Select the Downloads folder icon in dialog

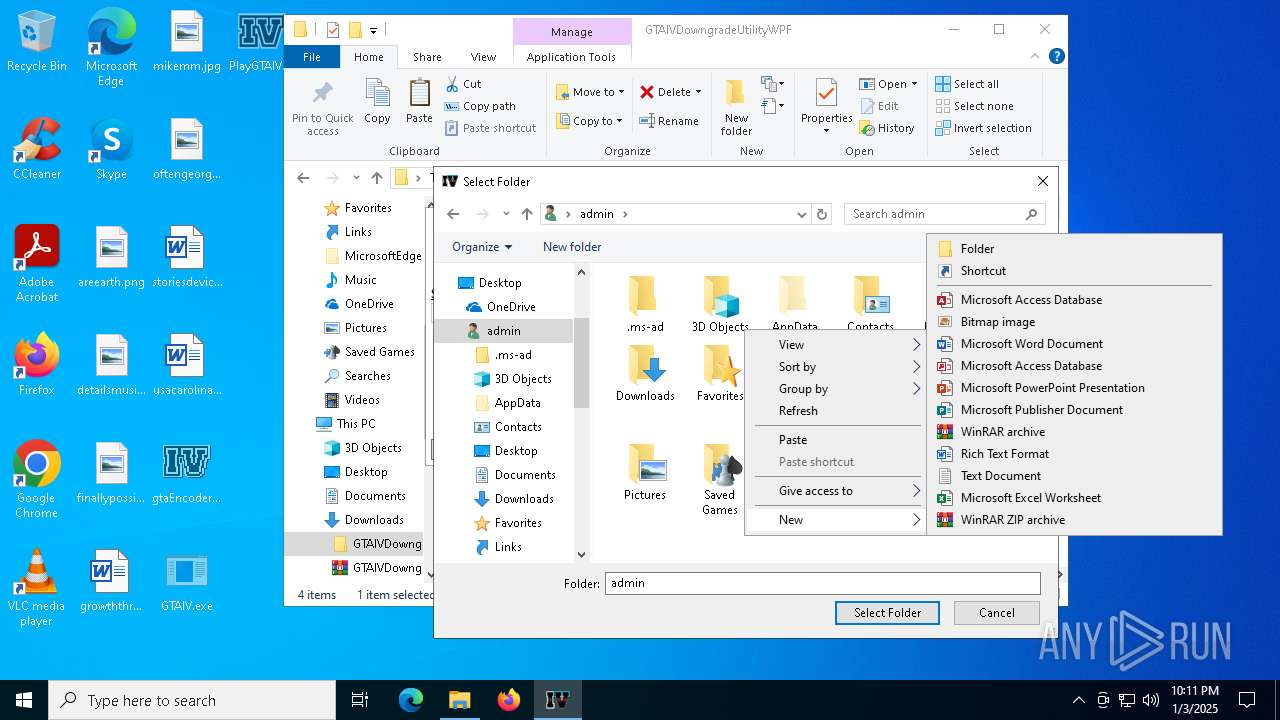click(645, 365)
